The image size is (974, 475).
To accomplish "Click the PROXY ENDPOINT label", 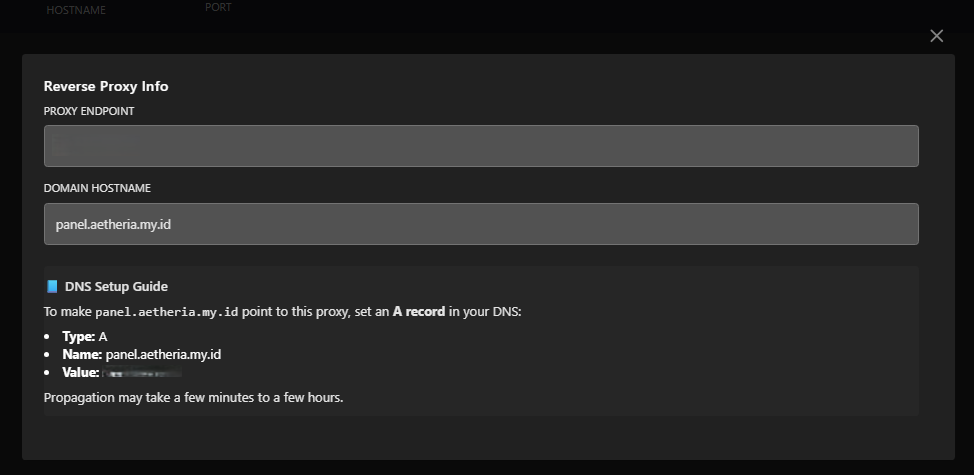I will tap(89, 111).
